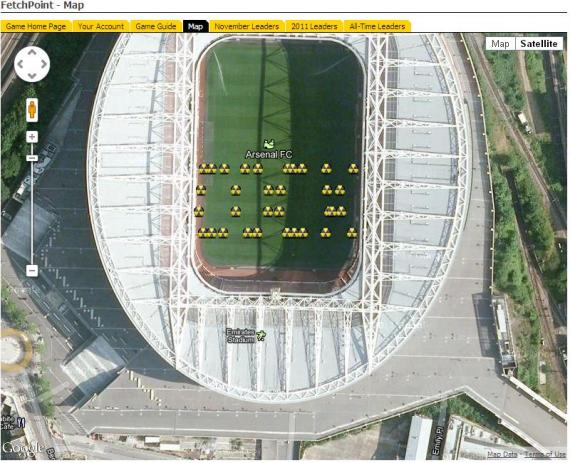
Task: Zoom in with the plus button
Action: coord(32,137)
